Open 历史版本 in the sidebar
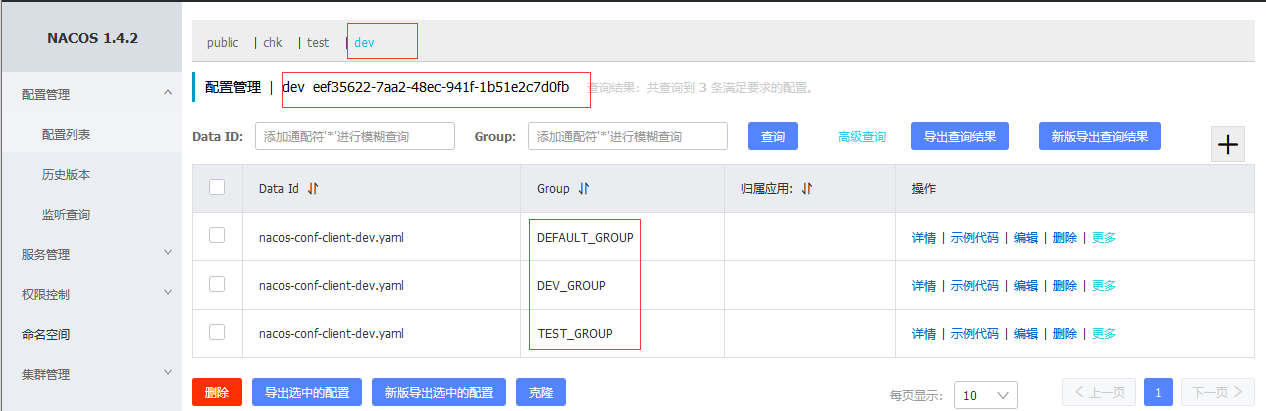The height and width of the screenshot is (411, 1266). coord(66,175)
